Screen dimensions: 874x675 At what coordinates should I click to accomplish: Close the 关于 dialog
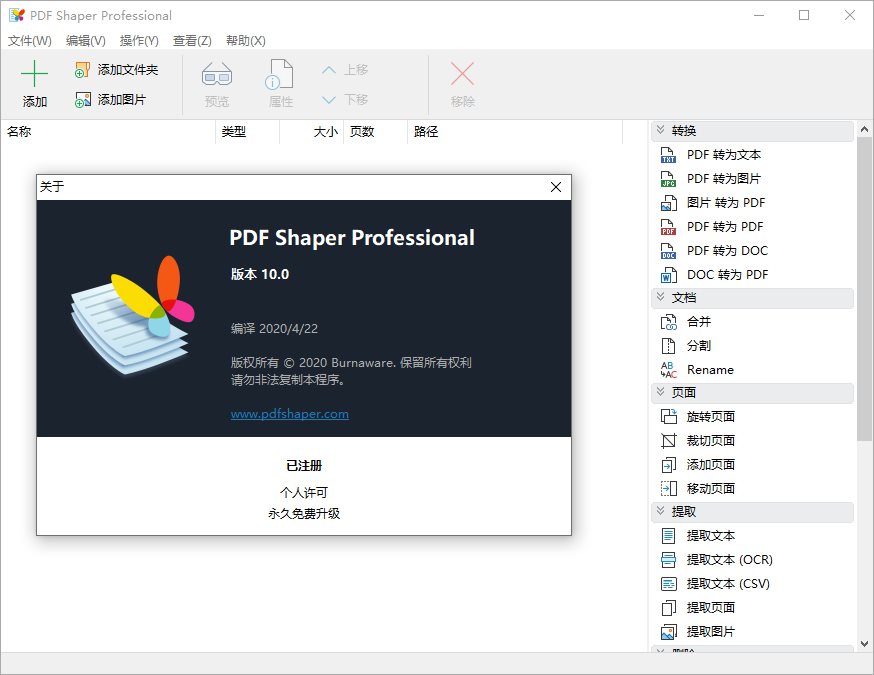(x=556, y=187)
